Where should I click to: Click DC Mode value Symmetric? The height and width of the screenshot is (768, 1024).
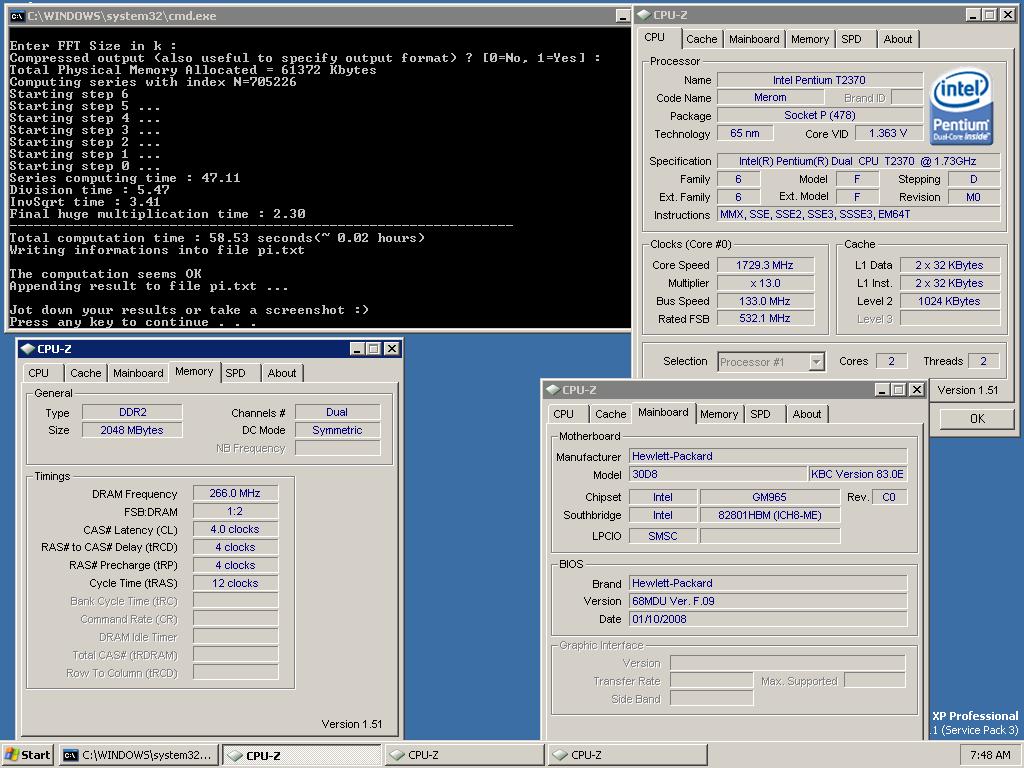pos(337,430)
